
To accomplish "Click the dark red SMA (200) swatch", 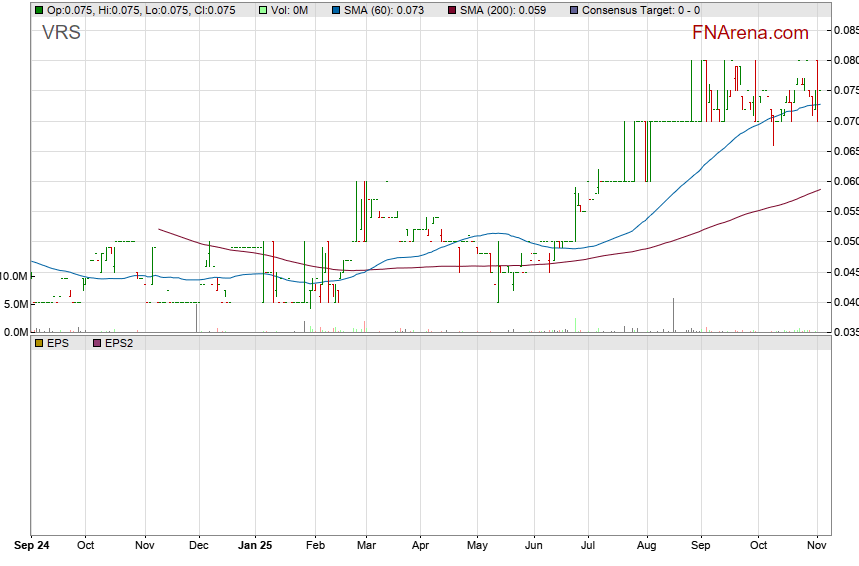I will [451, 10].
